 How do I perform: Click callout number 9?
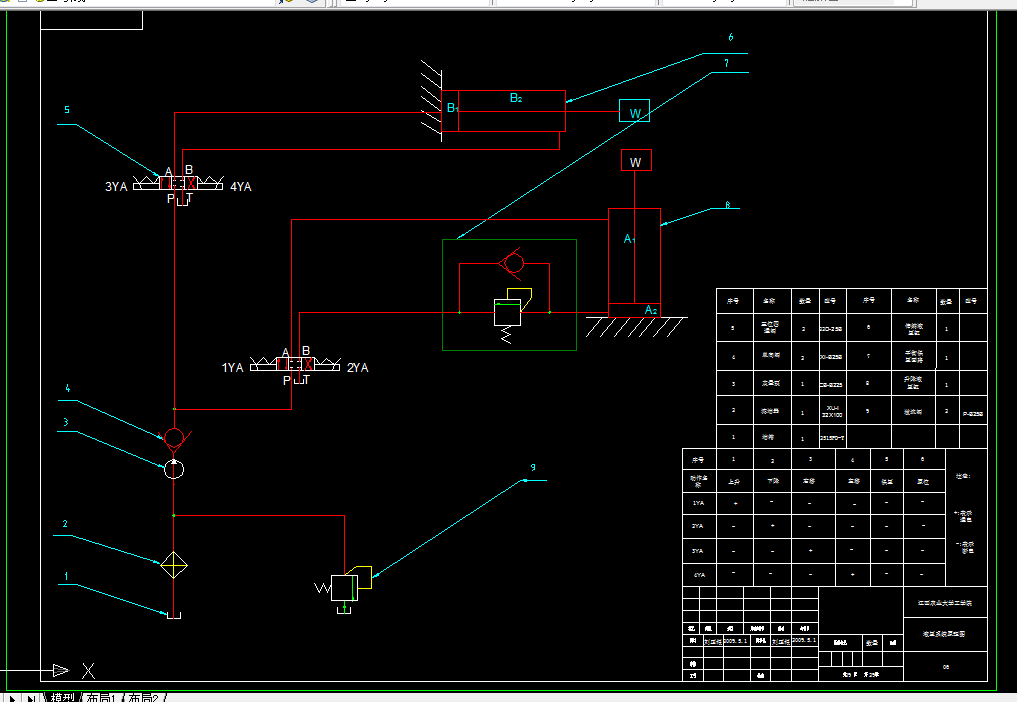[x=533, y=467]
